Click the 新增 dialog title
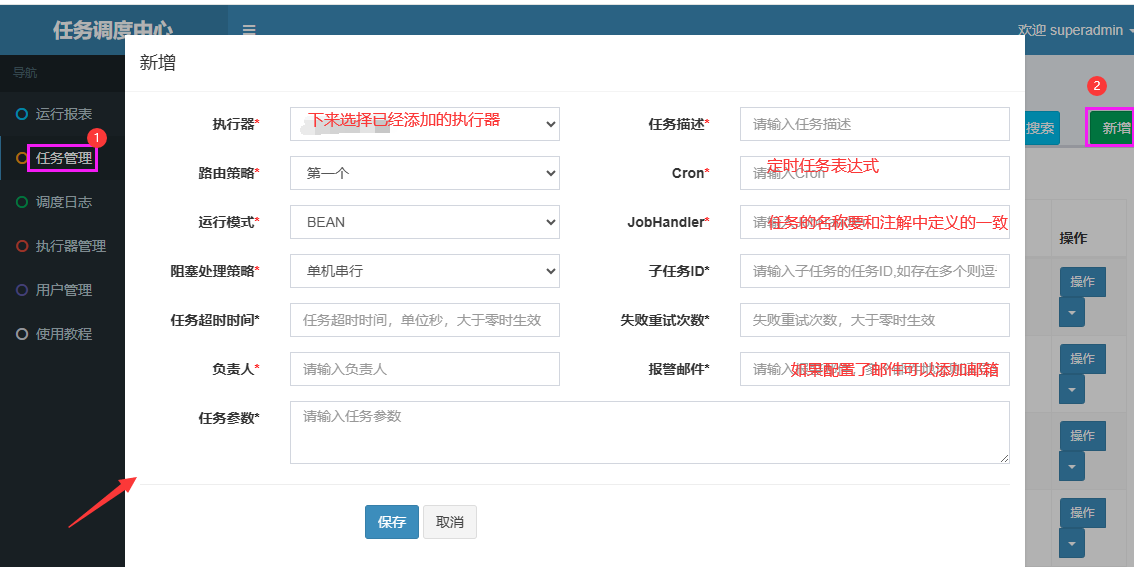Viewport: 1134px width, 567px height. point(158,63)
